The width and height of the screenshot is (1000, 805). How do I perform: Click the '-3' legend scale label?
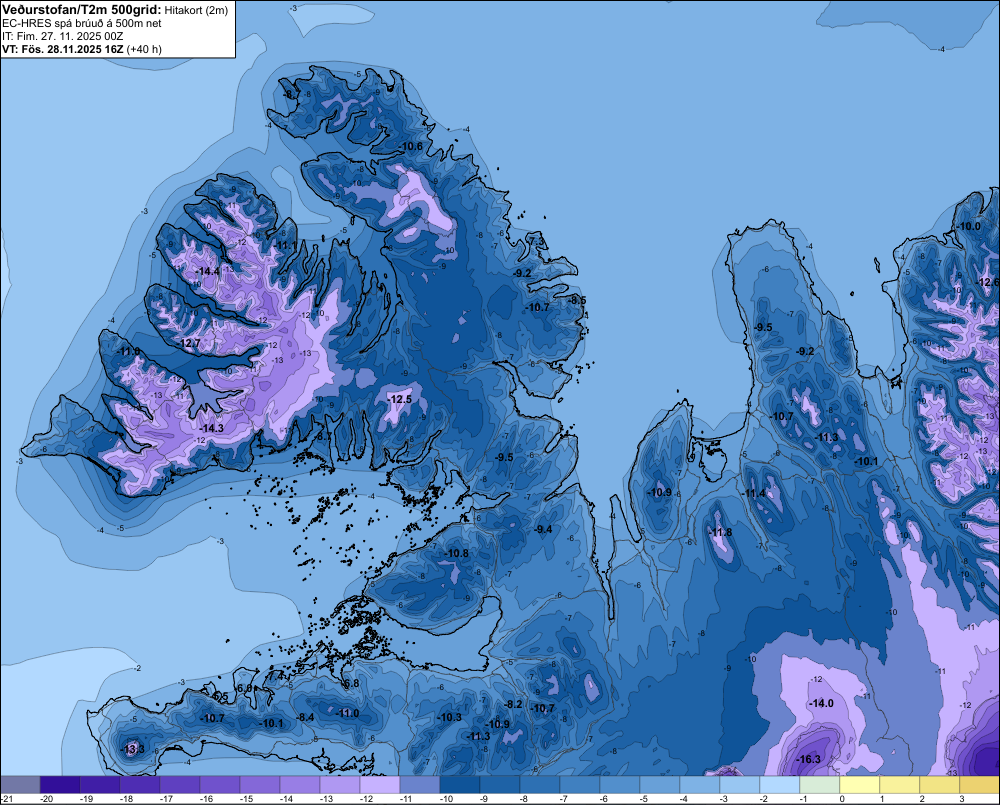pos(724,799)
